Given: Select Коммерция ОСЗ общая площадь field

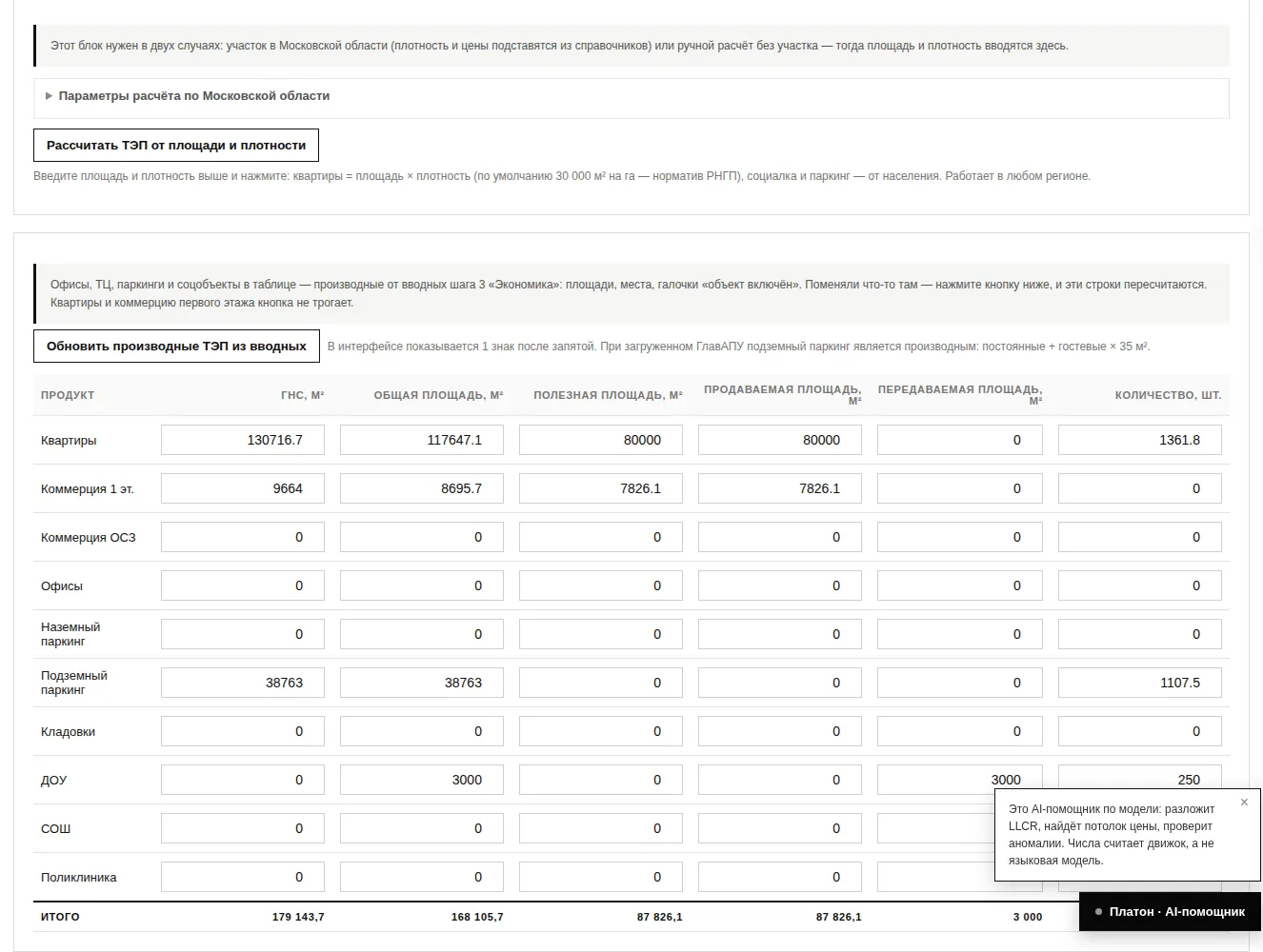Looking at the screenshot, I should [x=422, y=537].
